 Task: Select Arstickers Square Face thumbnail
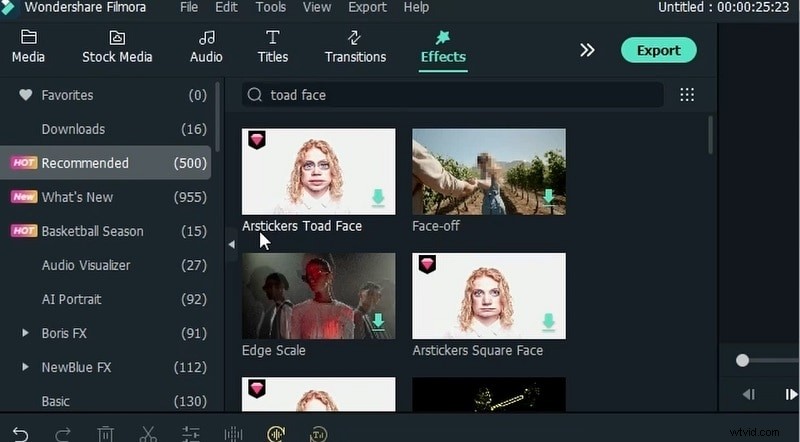[x=489, y=296]
